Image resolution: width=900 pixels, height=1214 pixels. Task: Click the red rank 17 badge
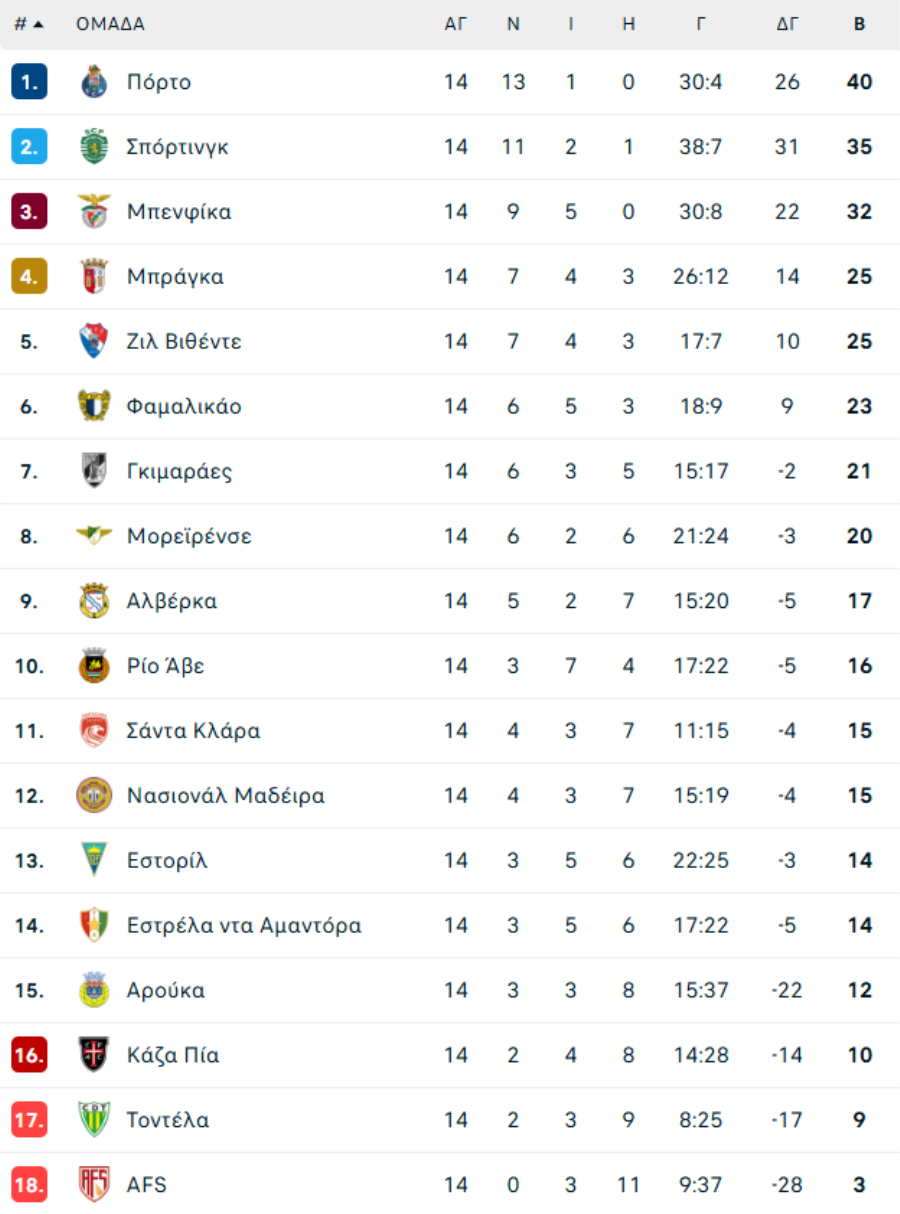point(29,1120)
